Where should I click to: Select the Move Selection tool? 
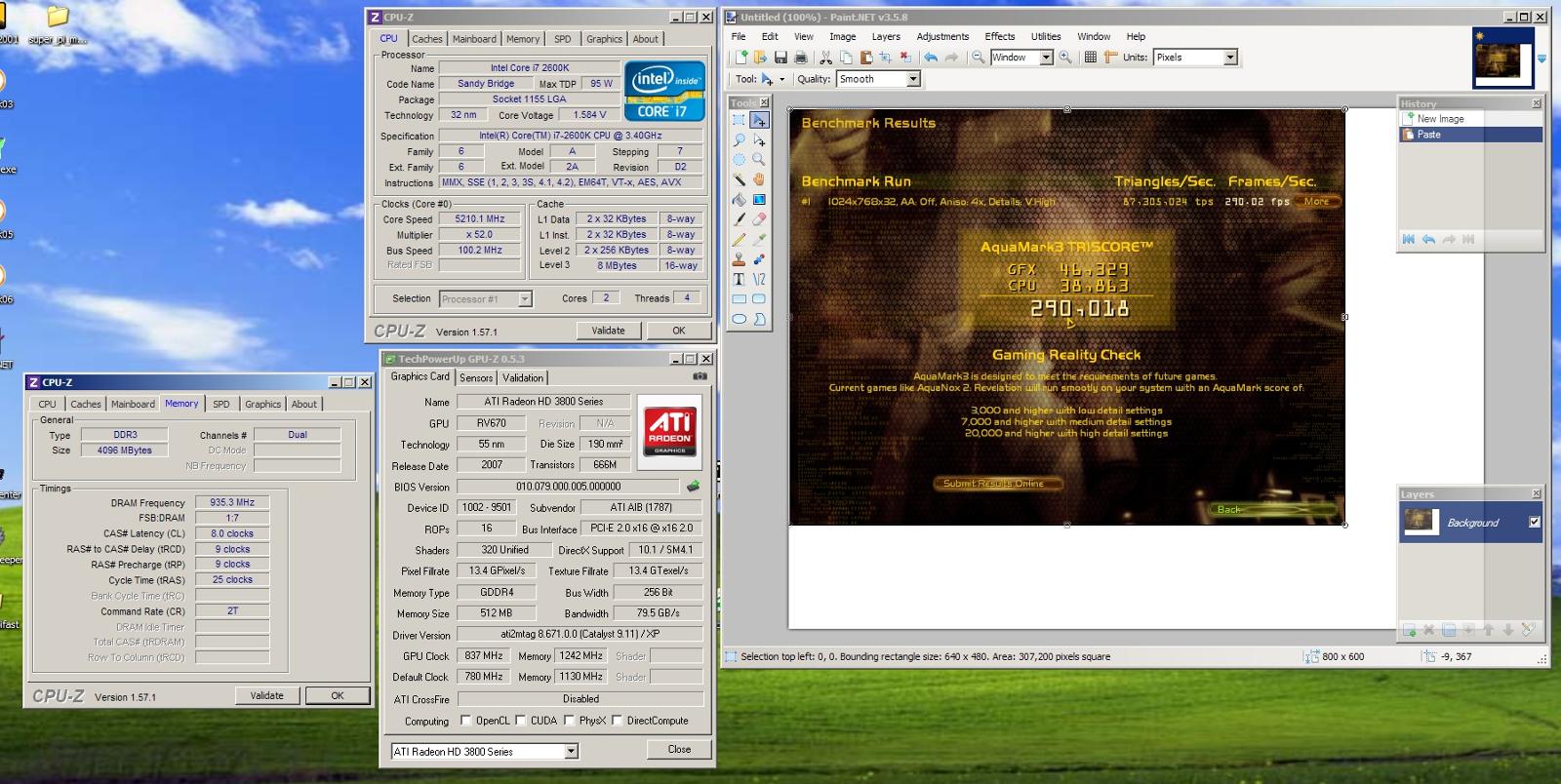tap(759, 140)
